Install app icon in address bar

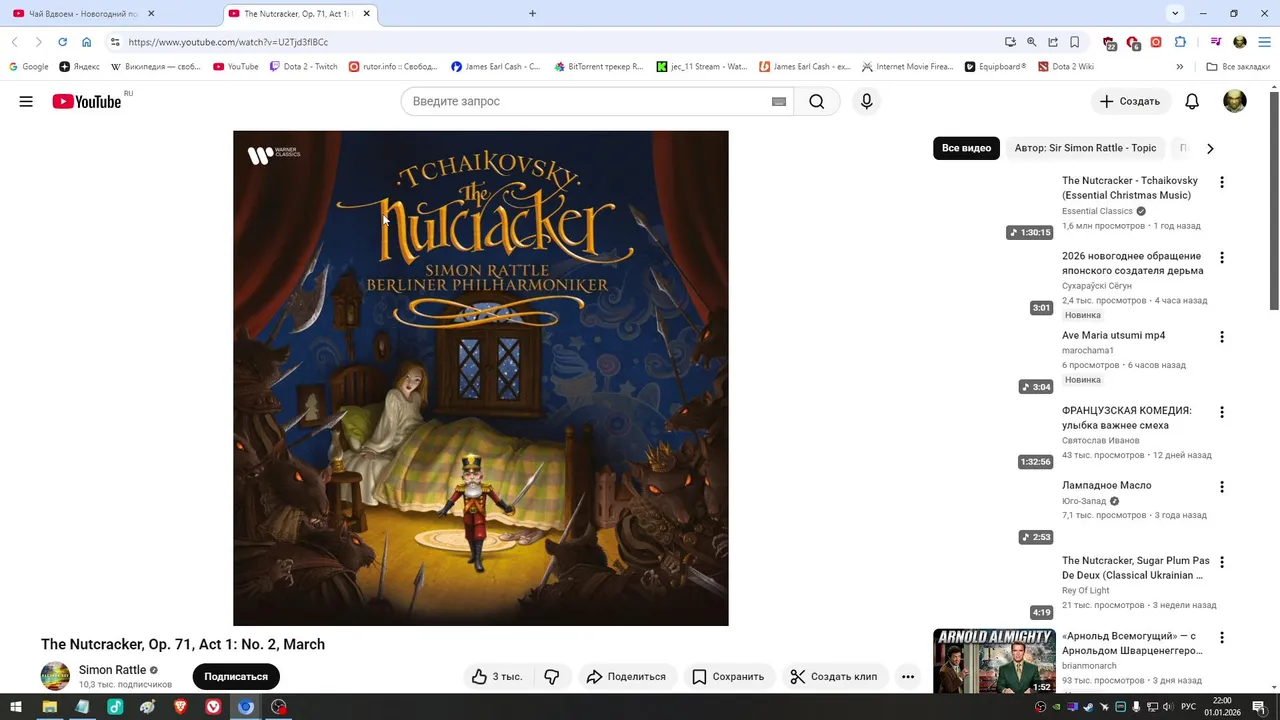(1010, 42)
